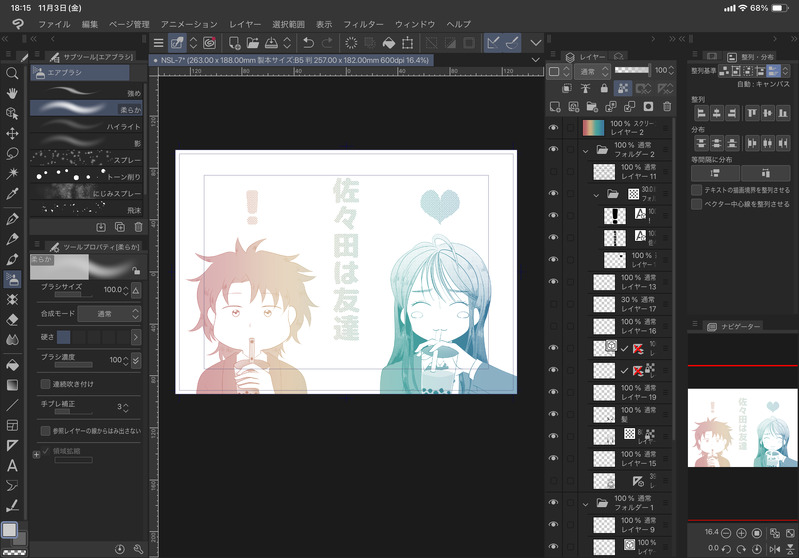Collapse the nested folder under レイヤー 11

(596, 195)
